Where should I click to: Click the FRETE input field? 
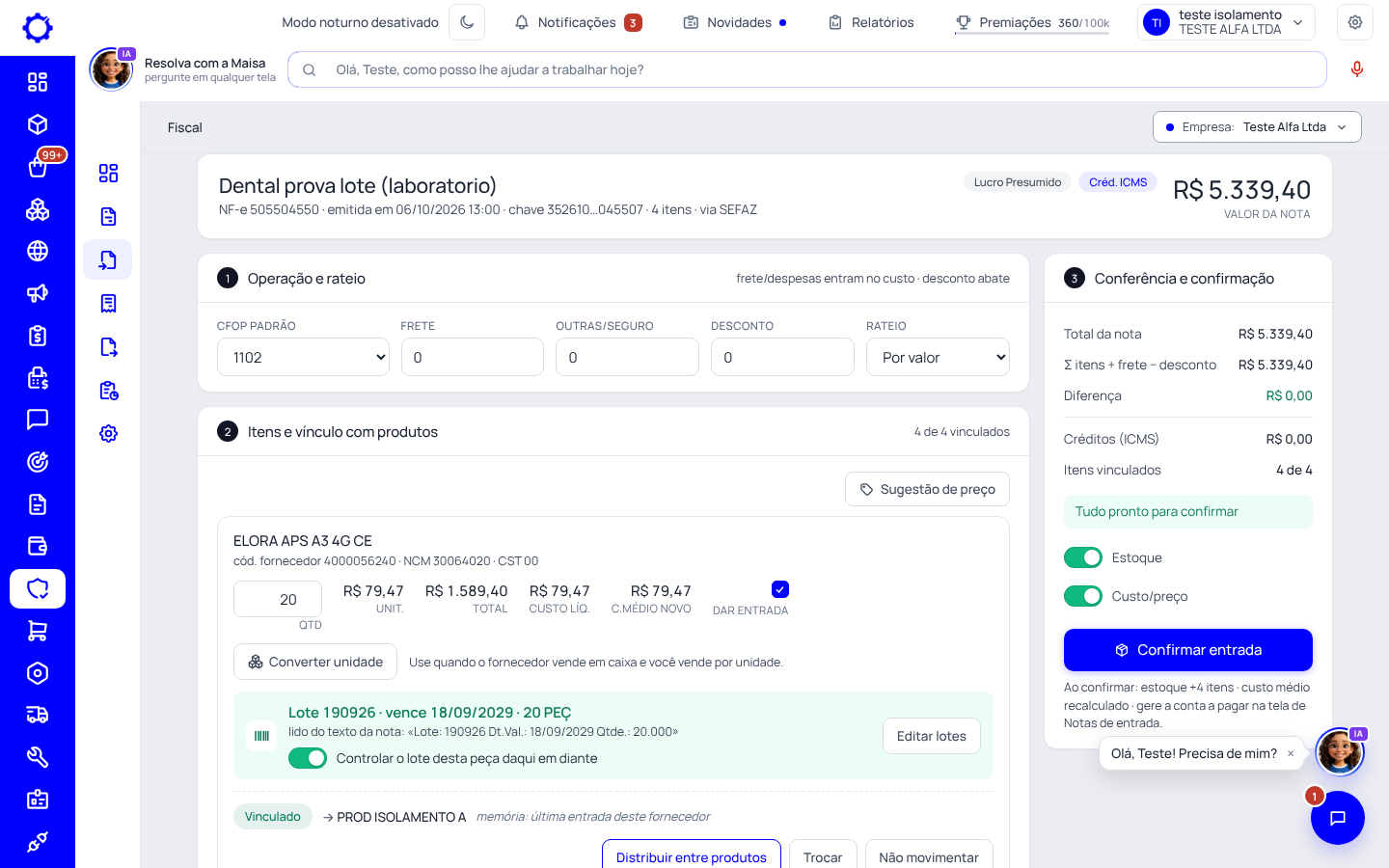473,357
